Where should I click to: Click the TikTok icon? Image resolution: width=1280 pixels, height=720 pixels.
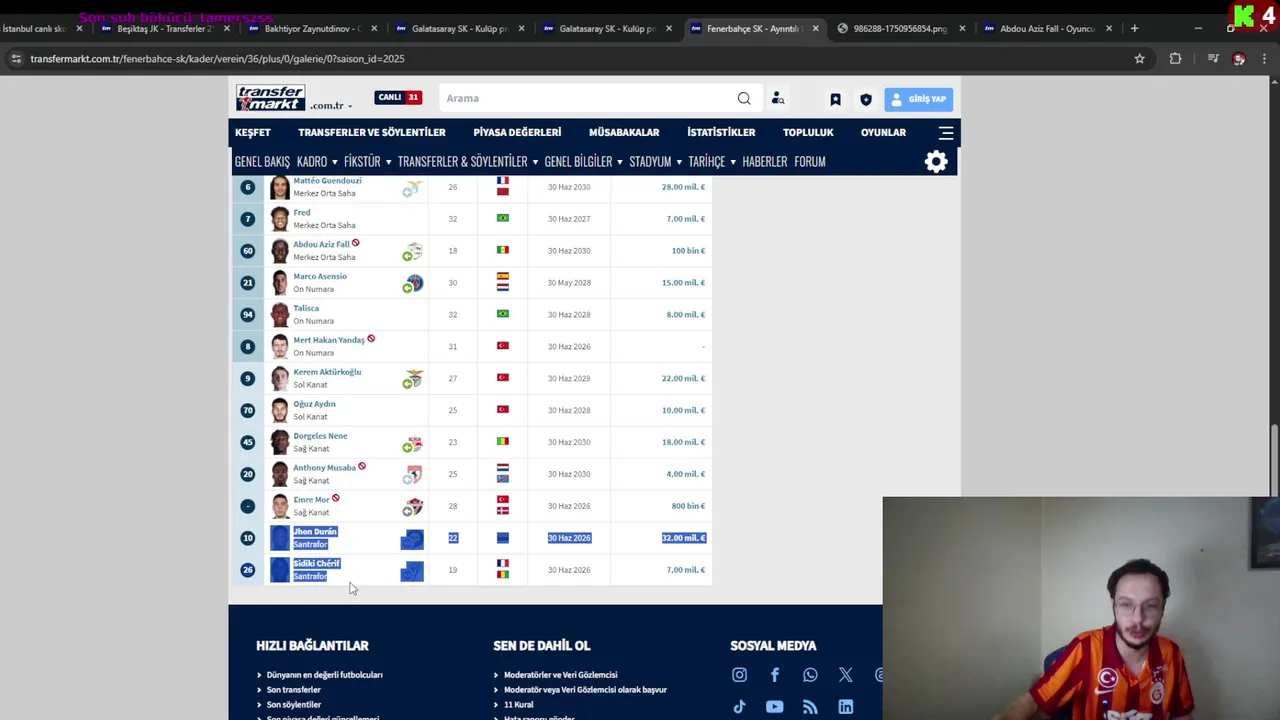click(739, 707)
